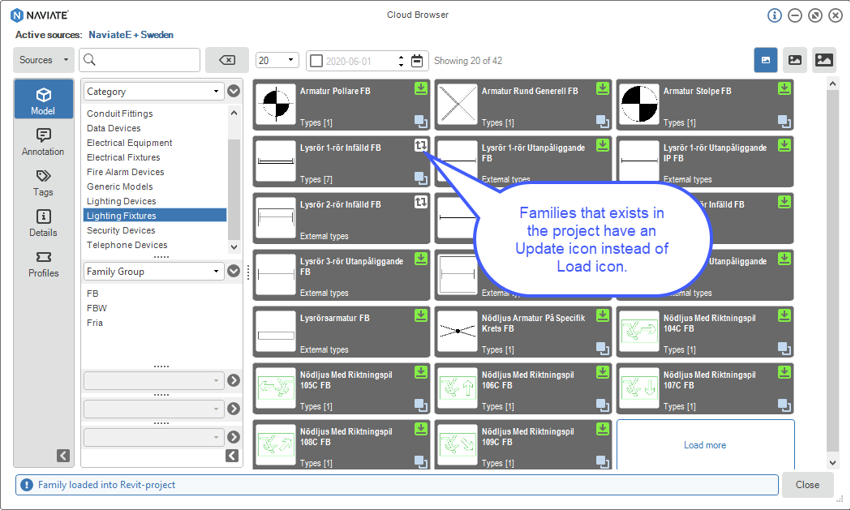Open the Details section
Viewport: 850px width, 510px height.
[x=43, y=223]
